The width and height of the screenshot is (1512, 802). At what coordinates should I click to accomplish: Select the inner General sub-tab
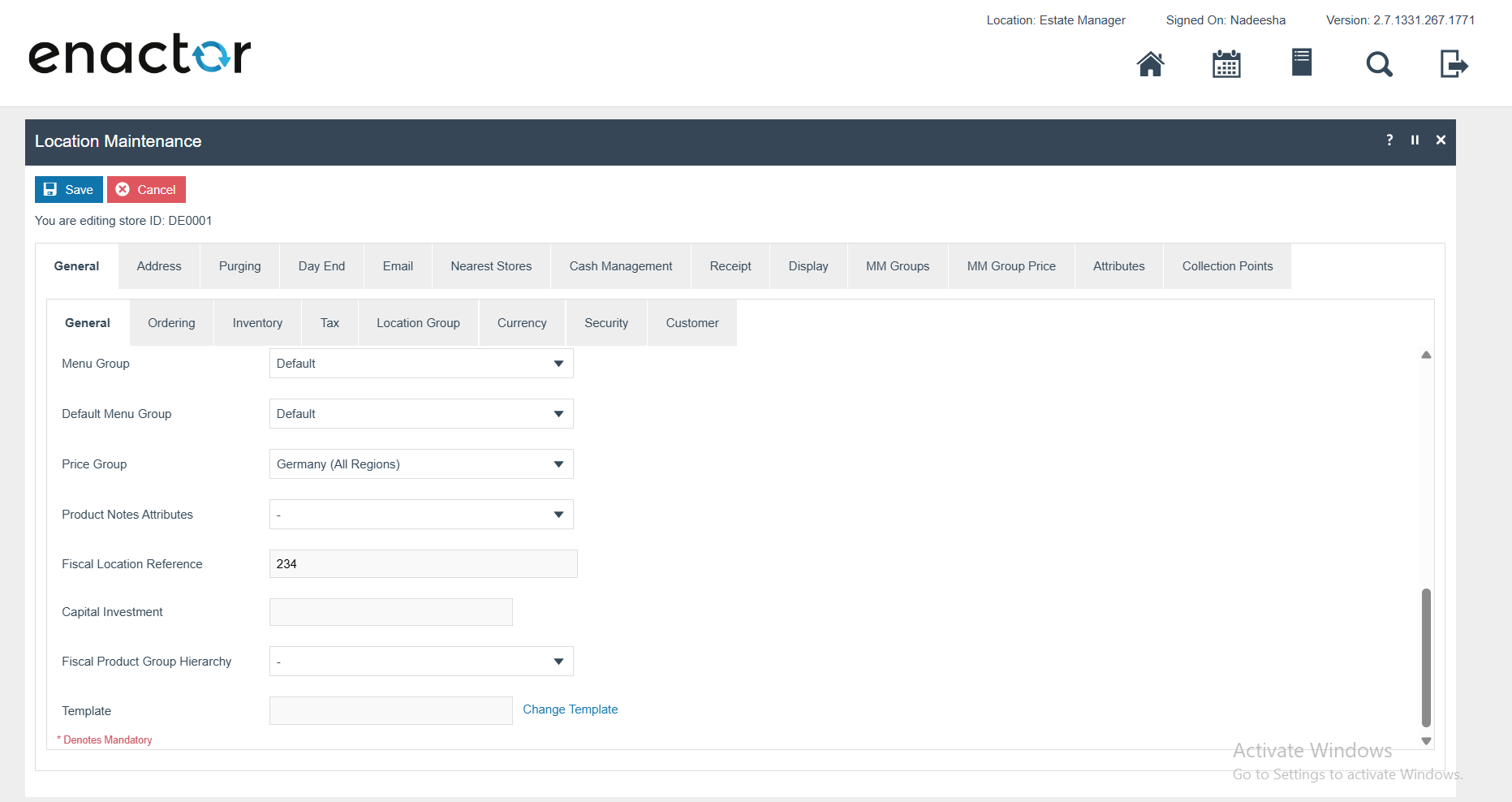point(88,323)
